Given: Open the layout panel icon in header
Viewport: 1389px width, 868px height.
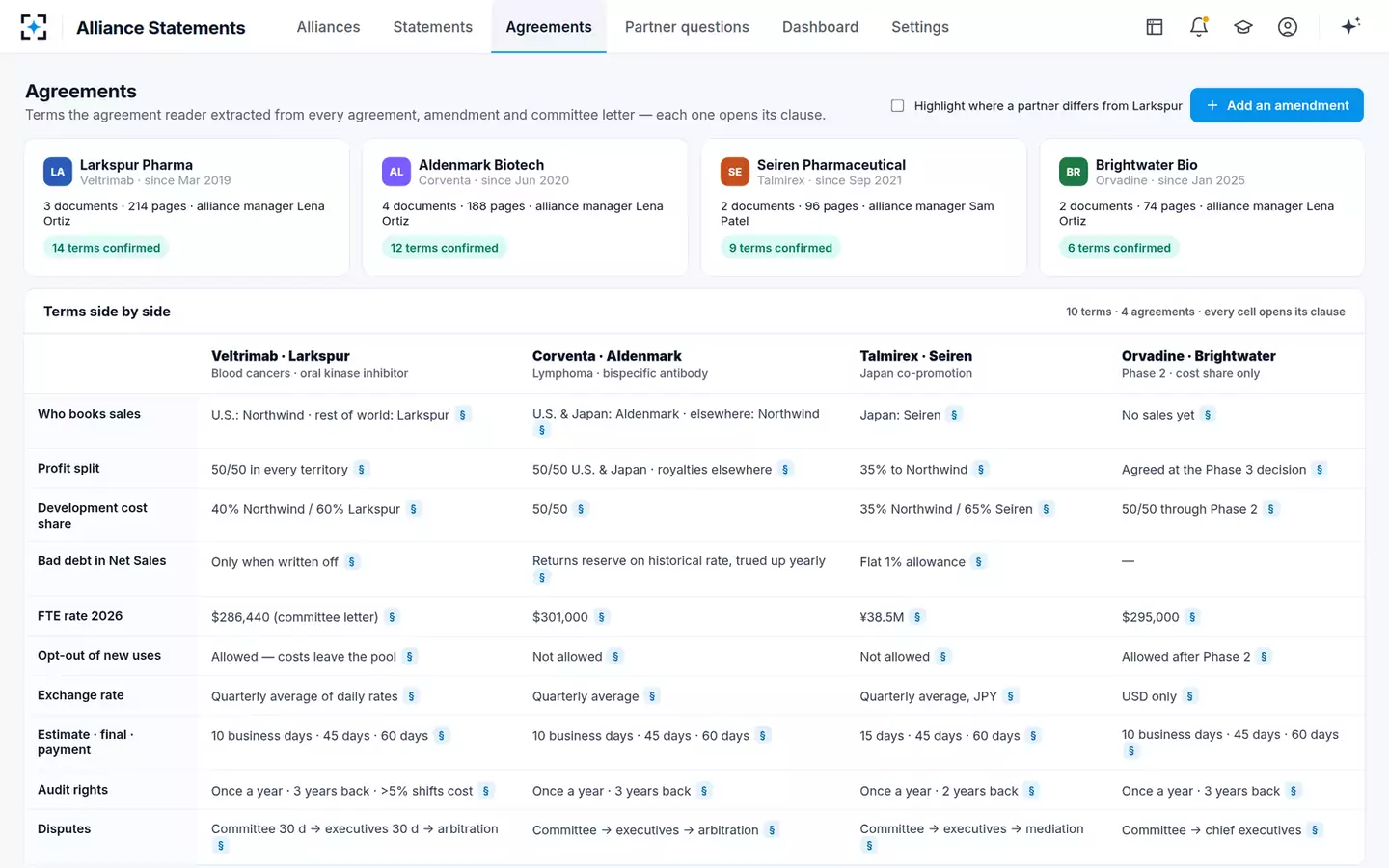Looking at the screenshot, I should 1155,27.
